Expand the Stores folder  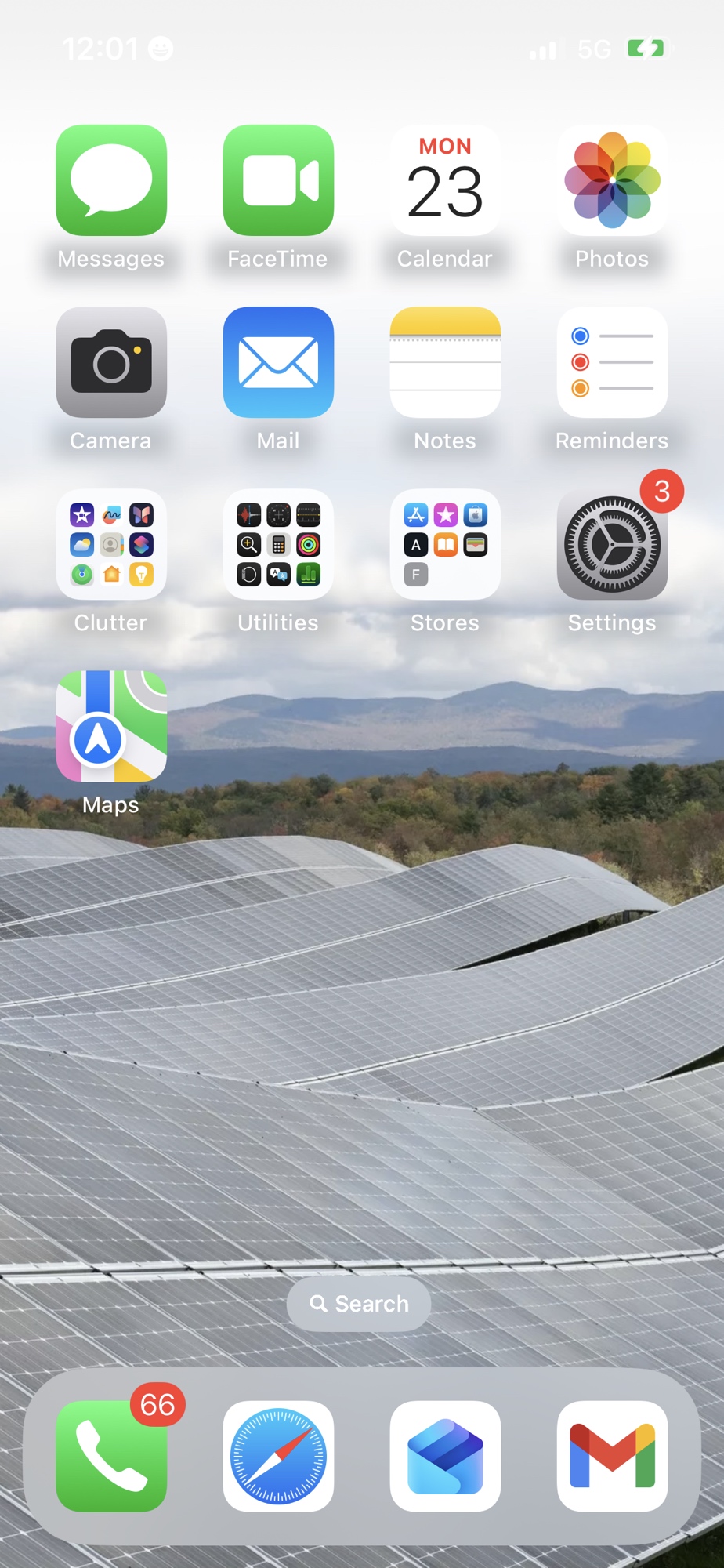tap(445, 545)
